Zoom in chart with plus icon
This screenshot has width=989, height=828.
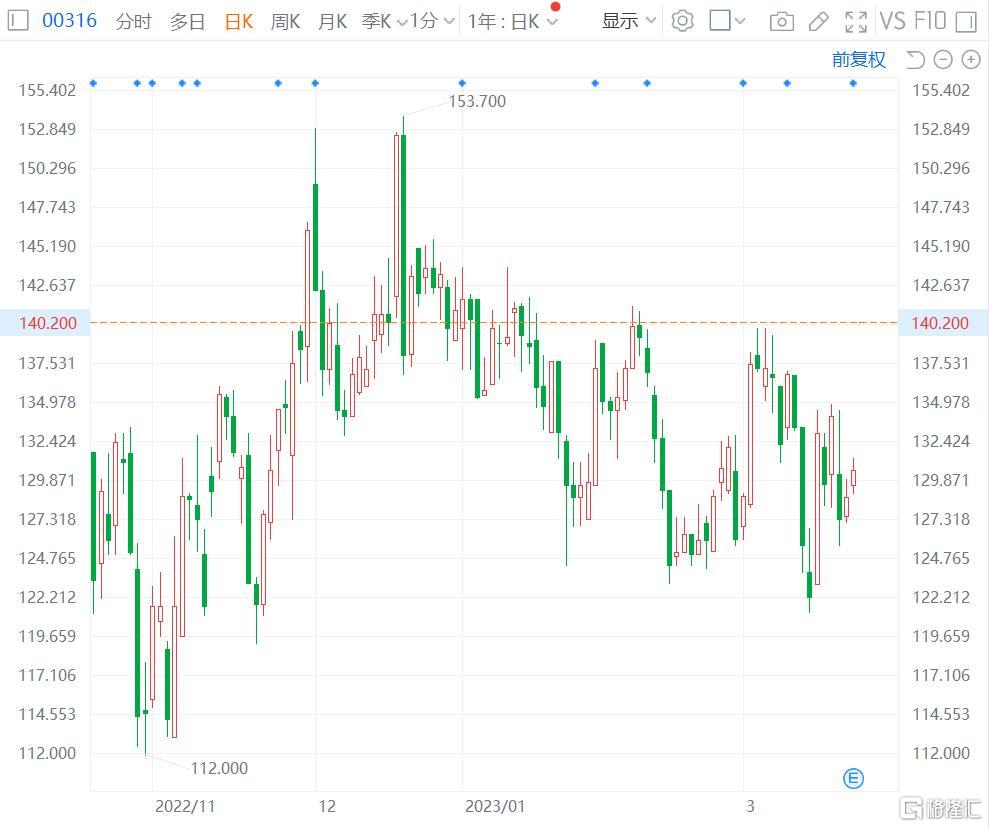click(971, 60)
